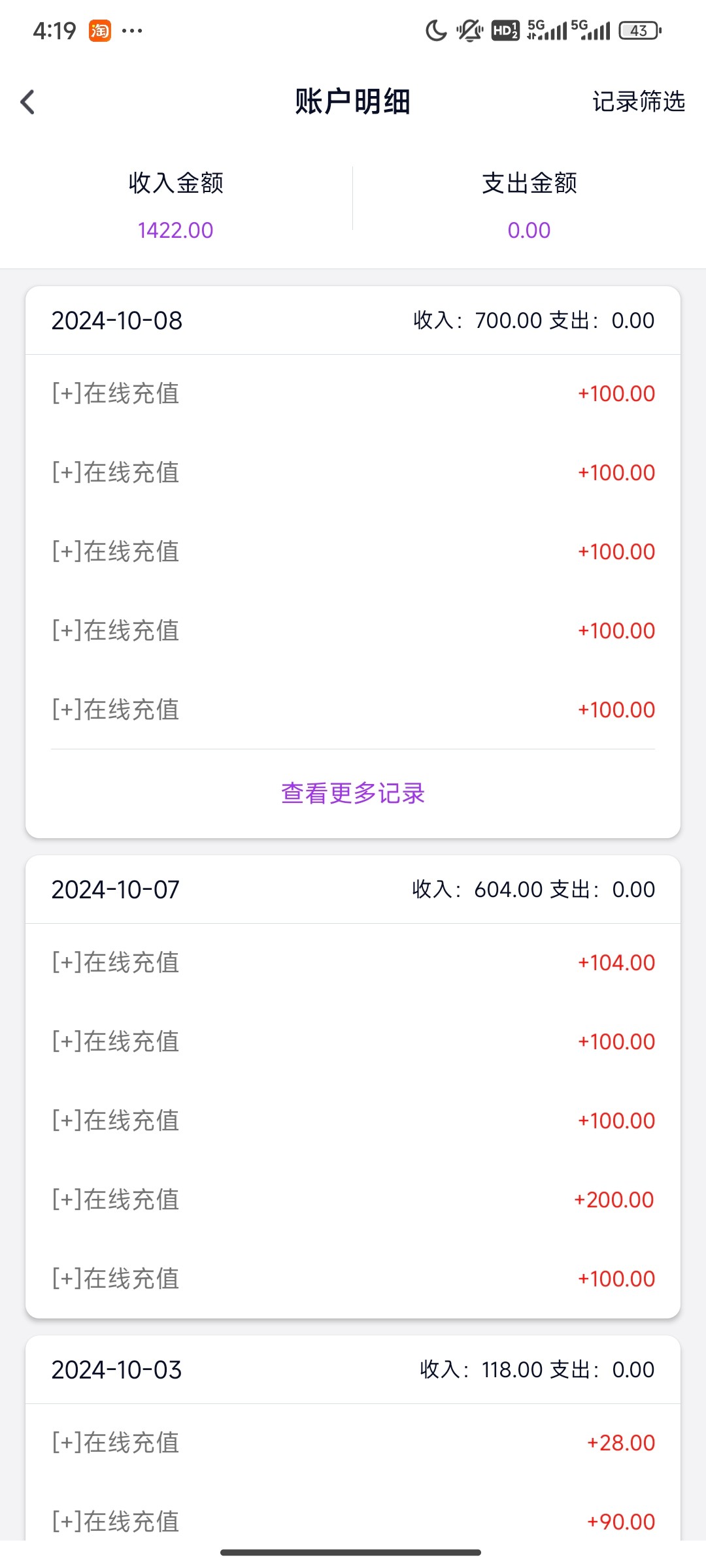Open the +104.00 recharge record
This screenshot has height=1568, width=706.
coord(353,963)
